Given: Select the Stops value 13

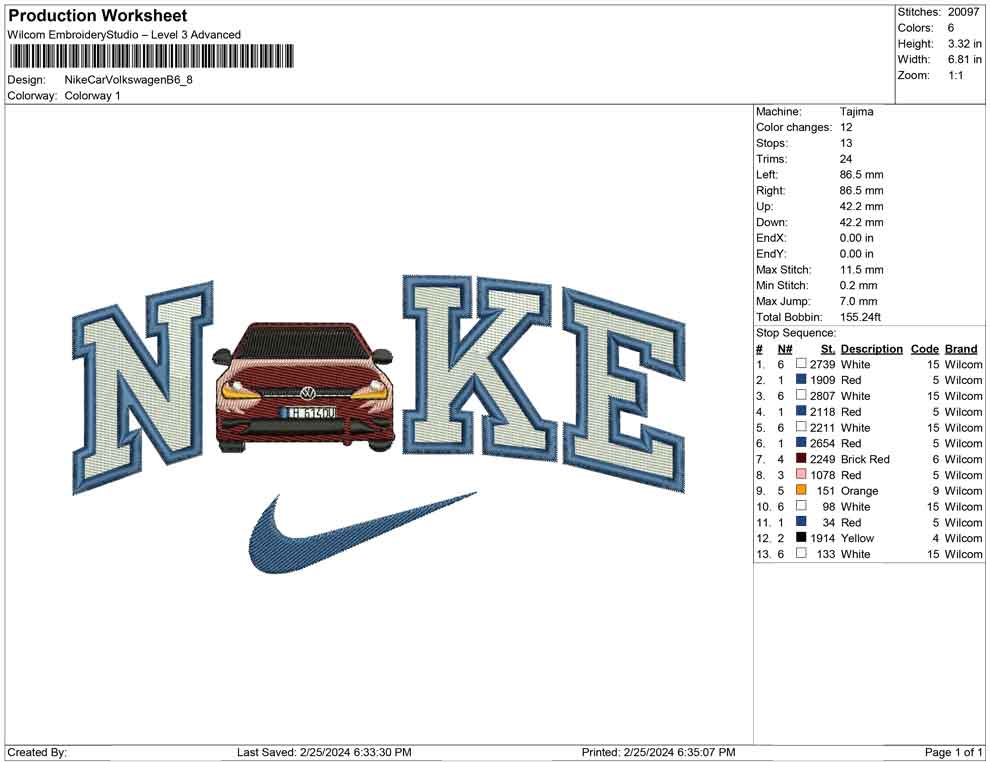Looking at the screenshot, I should (x=846, y=143).
